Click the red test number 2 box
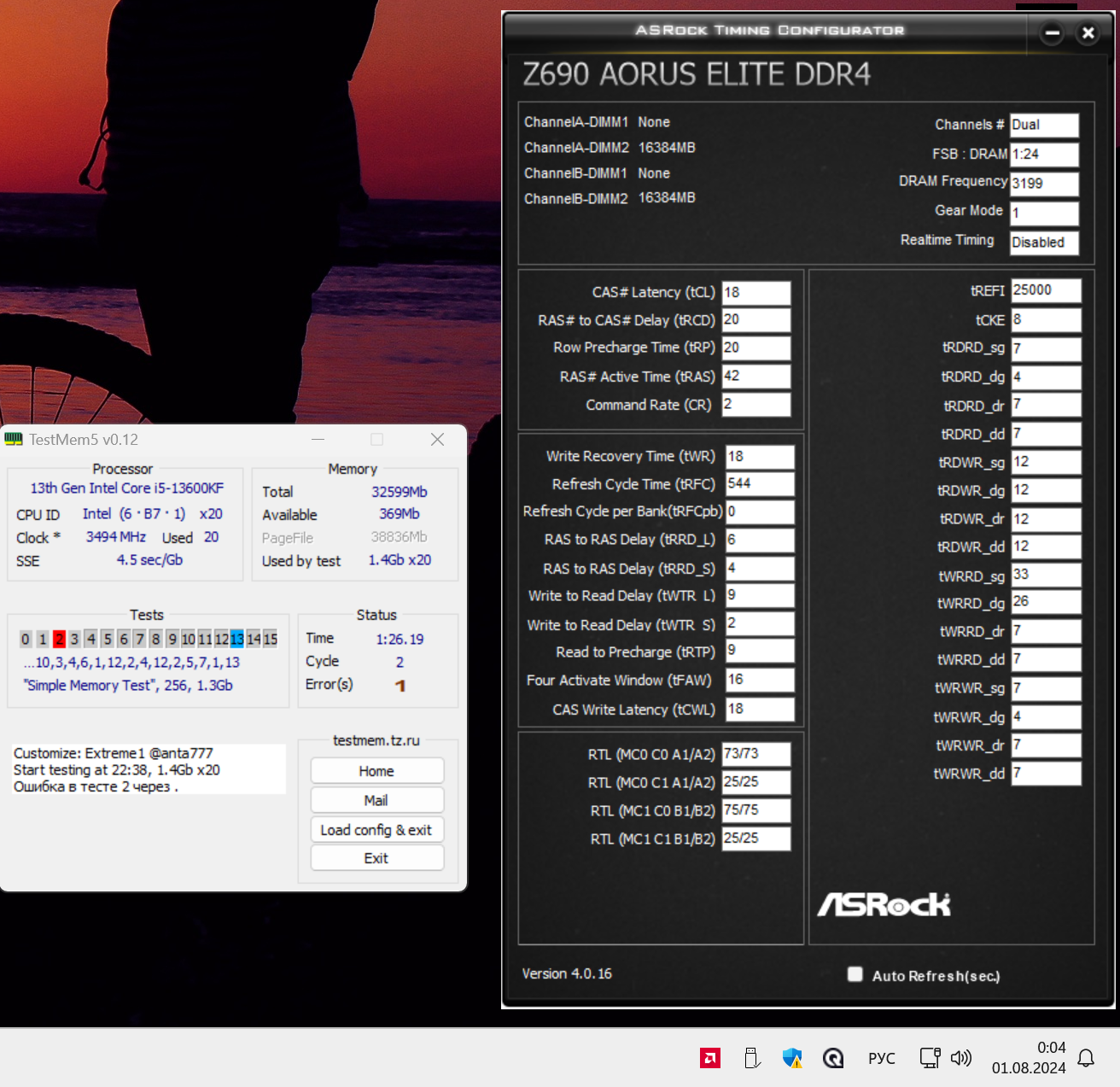 pyautogui.click(x=59, y=639)
